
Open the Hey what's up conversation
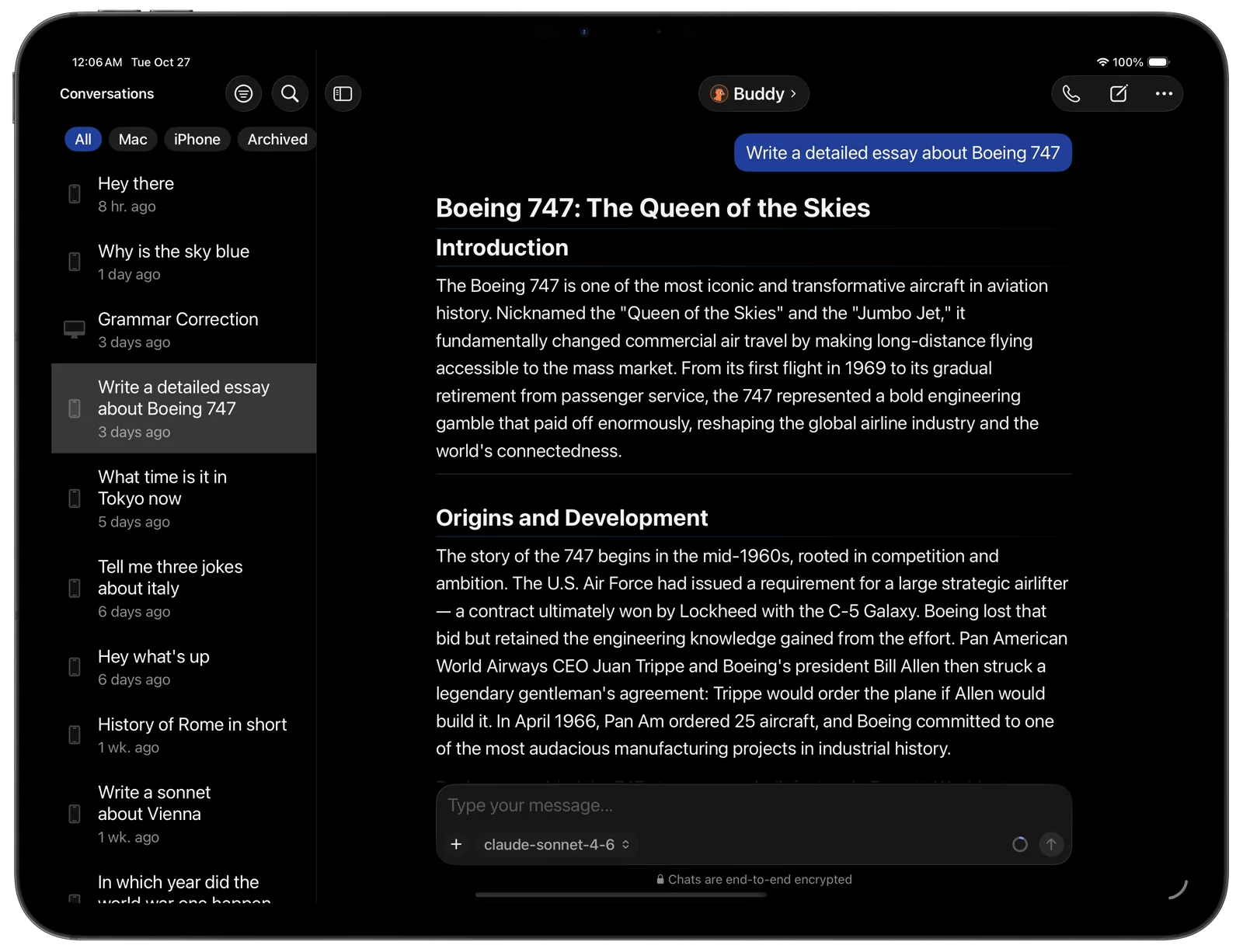click(x=184, y=667)
